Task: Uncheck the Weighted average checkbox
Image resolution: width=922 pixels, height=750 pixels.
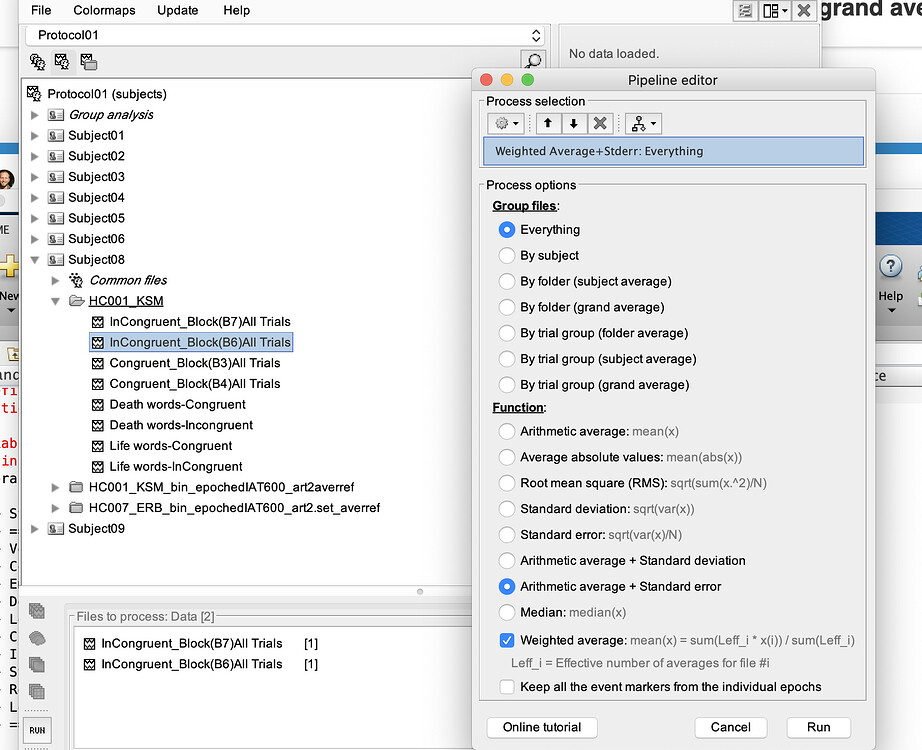Action: 506,640
